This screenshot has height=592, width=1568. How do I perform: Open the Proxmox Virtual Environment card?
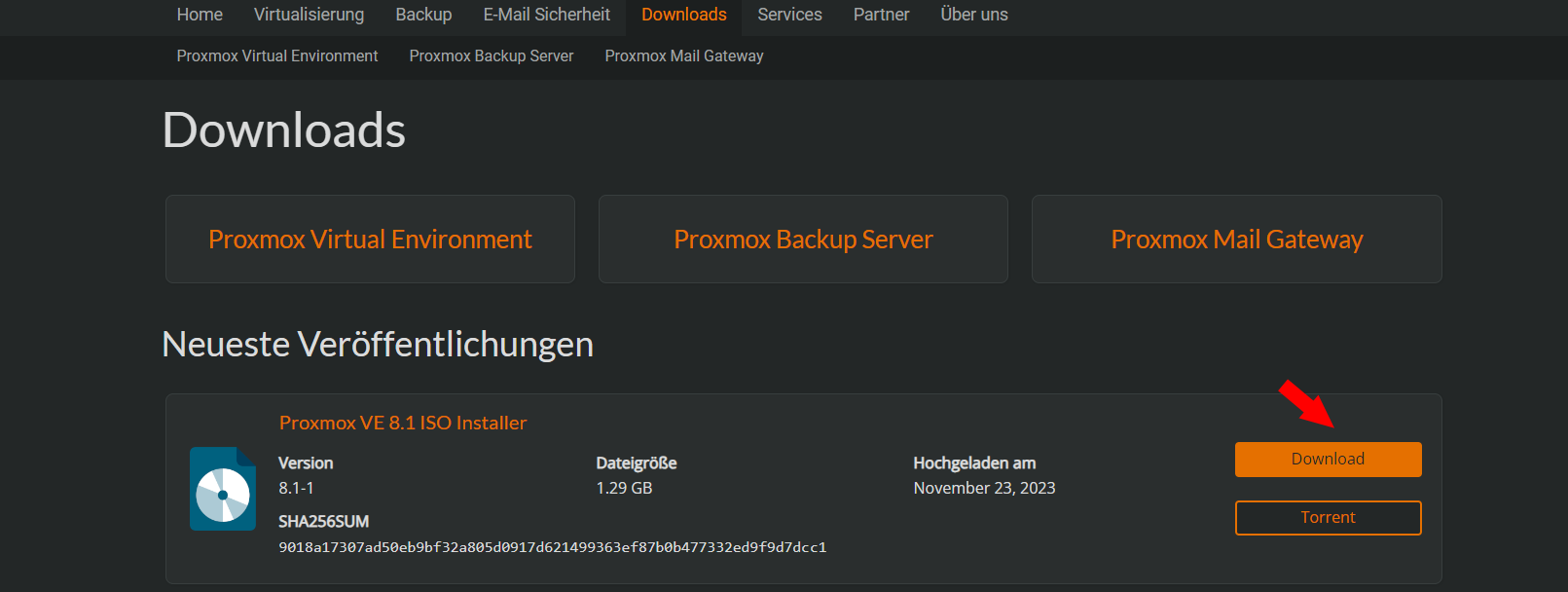(x=370, y=240)
